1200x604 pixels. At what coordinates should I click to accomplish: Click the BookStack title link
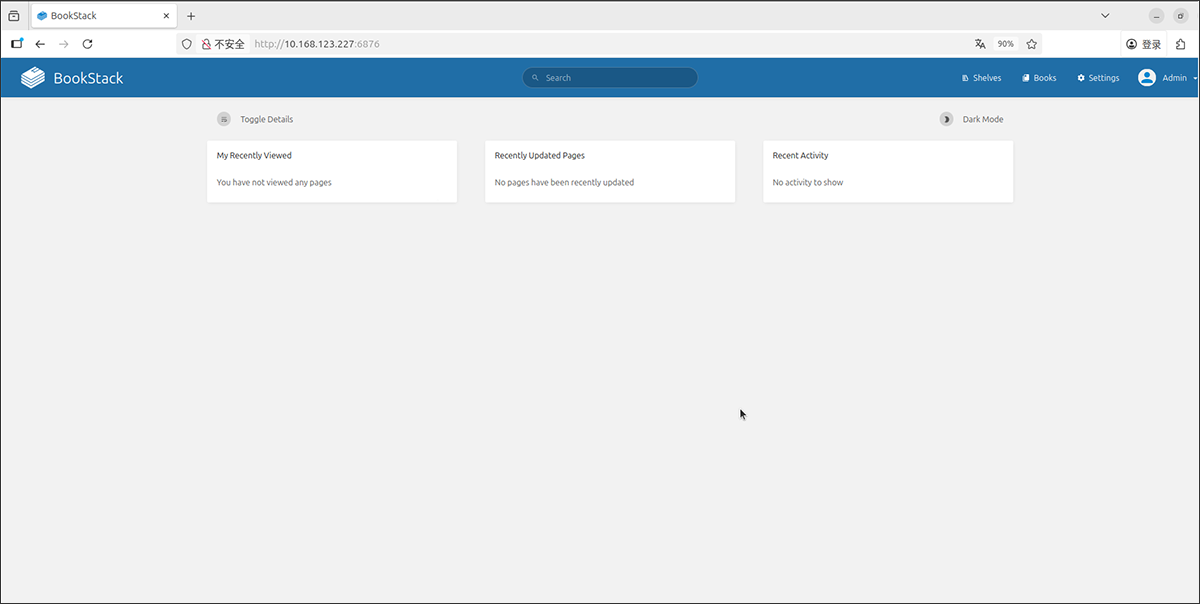tap(88, 78)
